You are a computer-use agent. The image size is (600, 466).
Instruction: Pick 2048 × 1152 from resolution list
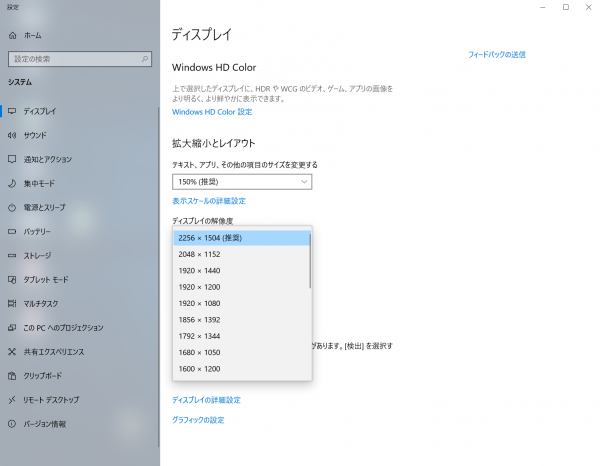(240, 254)
